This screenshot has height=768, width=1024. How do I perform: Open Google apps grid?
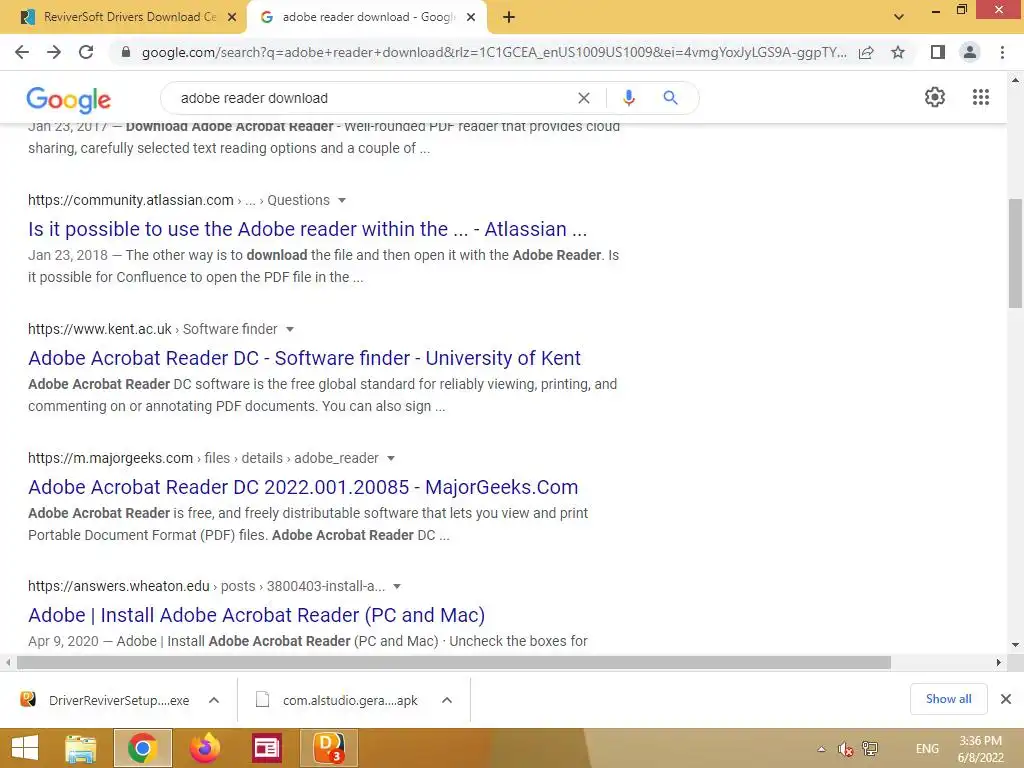point(981,97)
